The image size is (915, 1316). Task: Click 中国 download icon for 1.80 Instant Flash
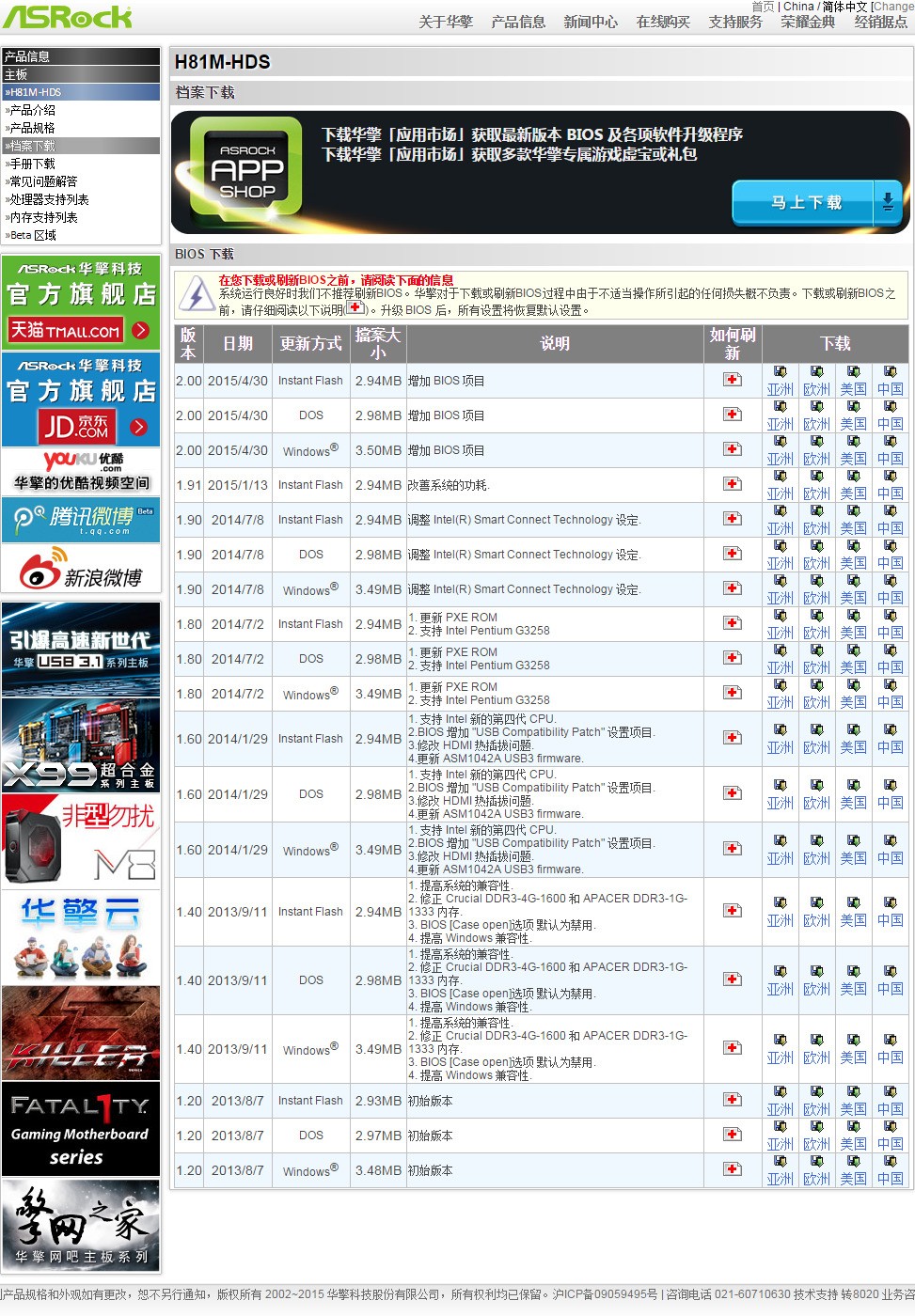[890, 615]
